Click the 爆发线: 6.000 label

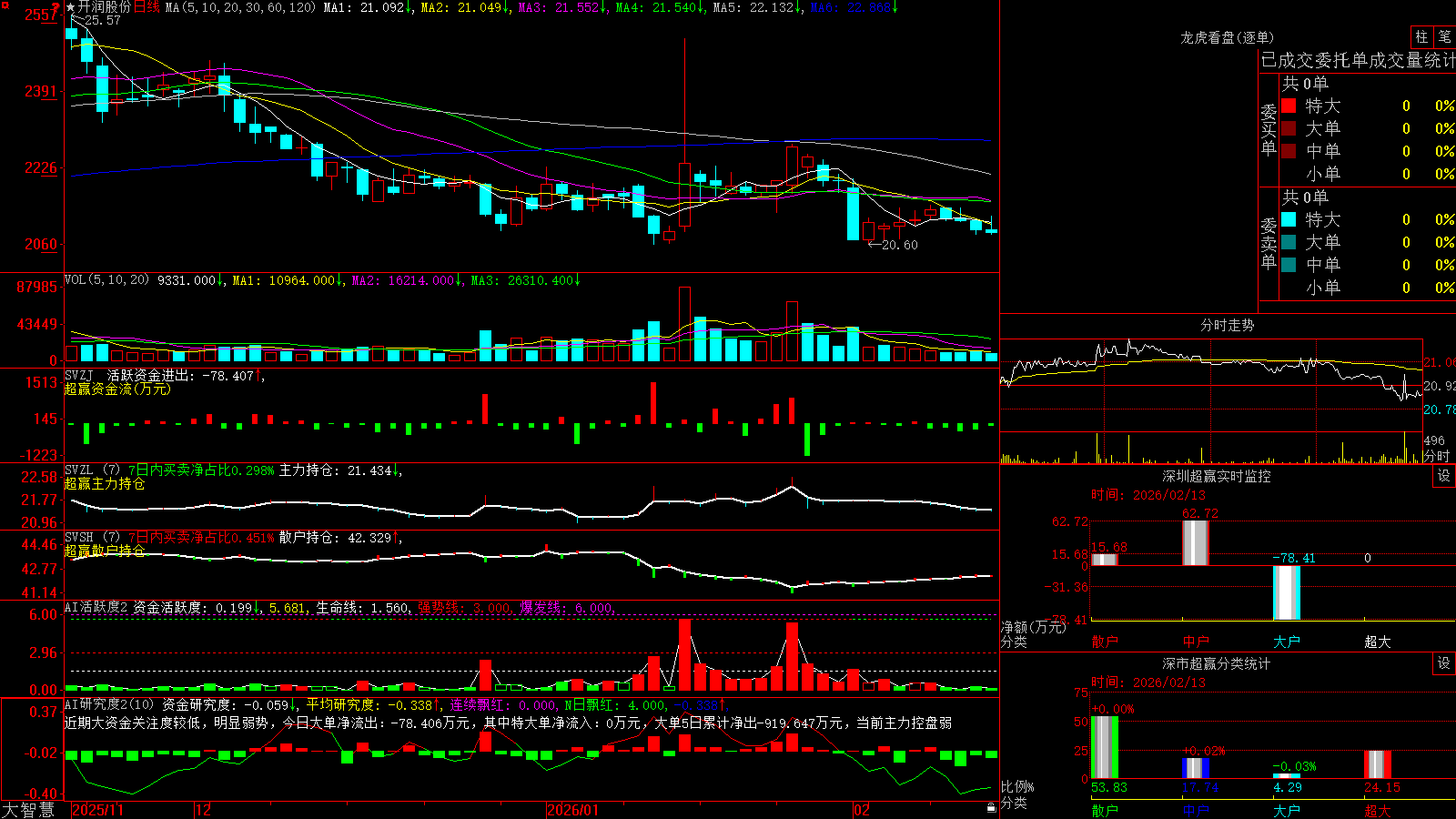pyautogui.click(x=566, y=607)
